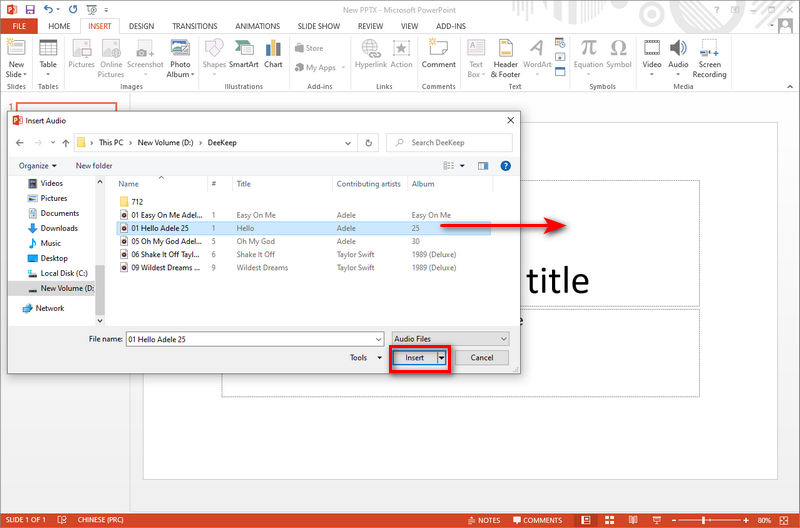This screenshot has height=528, width=800.
Task: Toggle the Comments pane
Action: (x=537, y=520)
